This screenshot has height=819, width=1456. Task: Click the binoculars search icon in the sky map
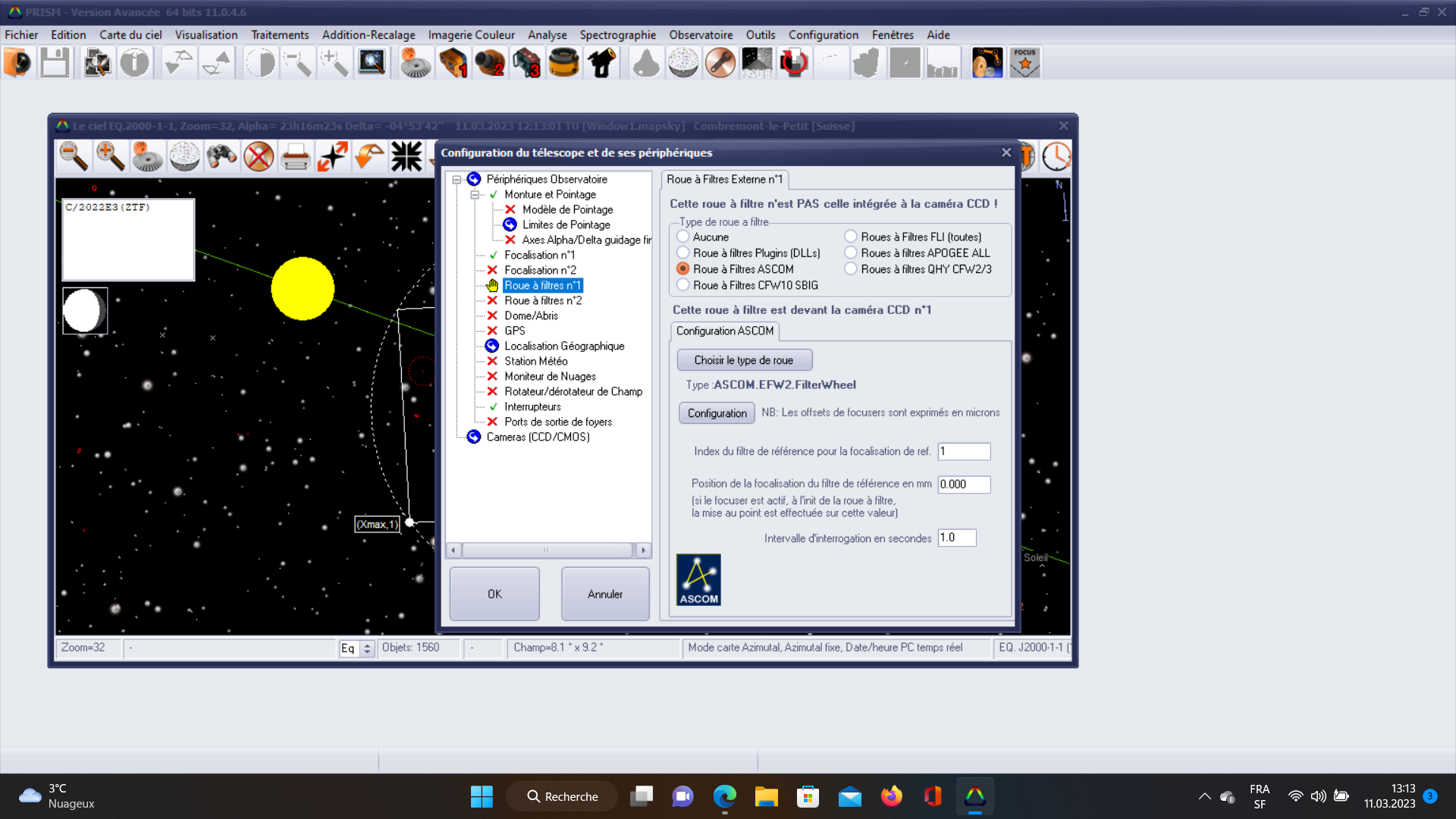[221, 157]
